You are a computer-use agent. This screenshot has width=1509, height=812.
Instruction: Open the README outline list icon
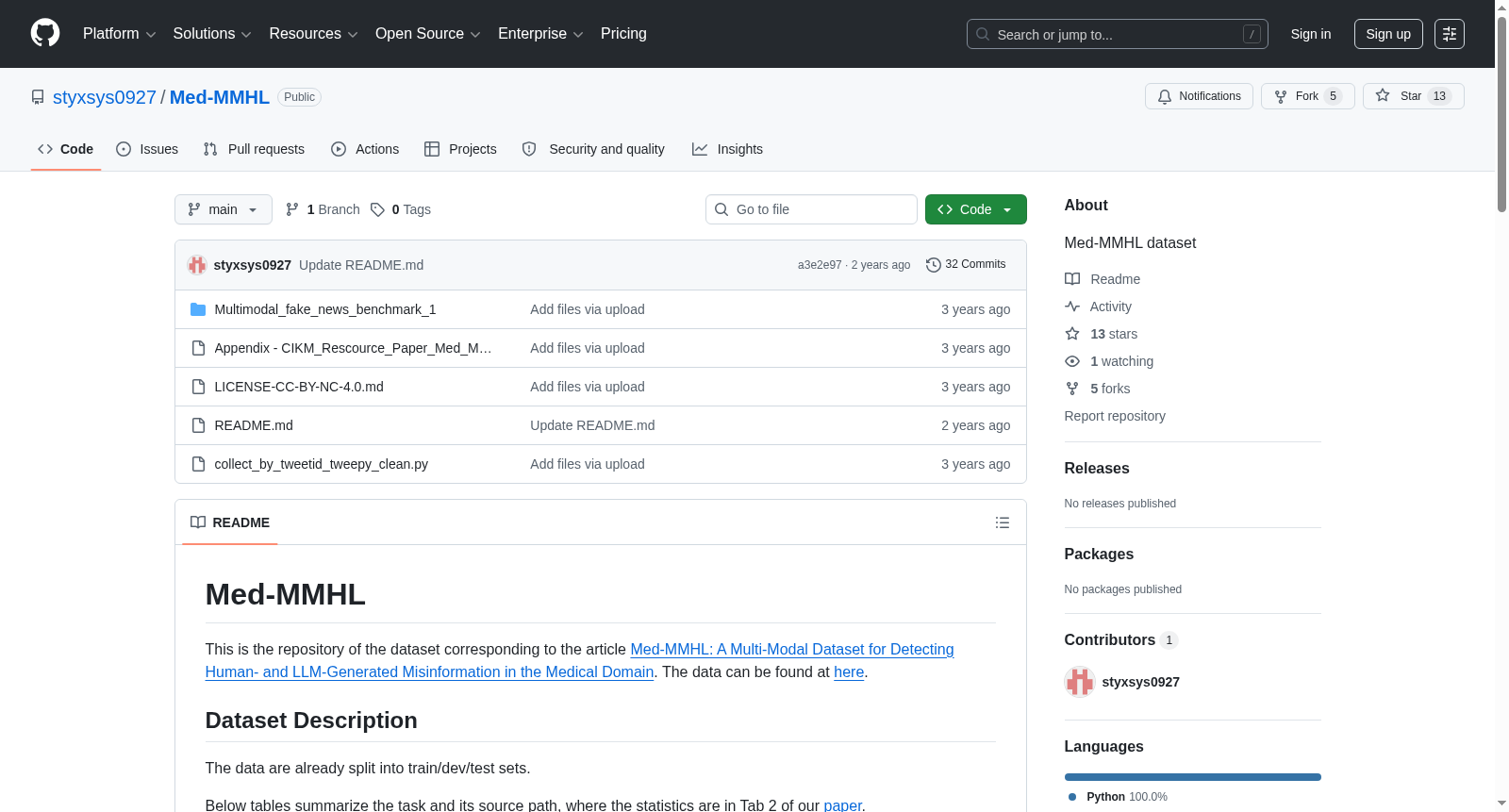[x=1003, y=522]
